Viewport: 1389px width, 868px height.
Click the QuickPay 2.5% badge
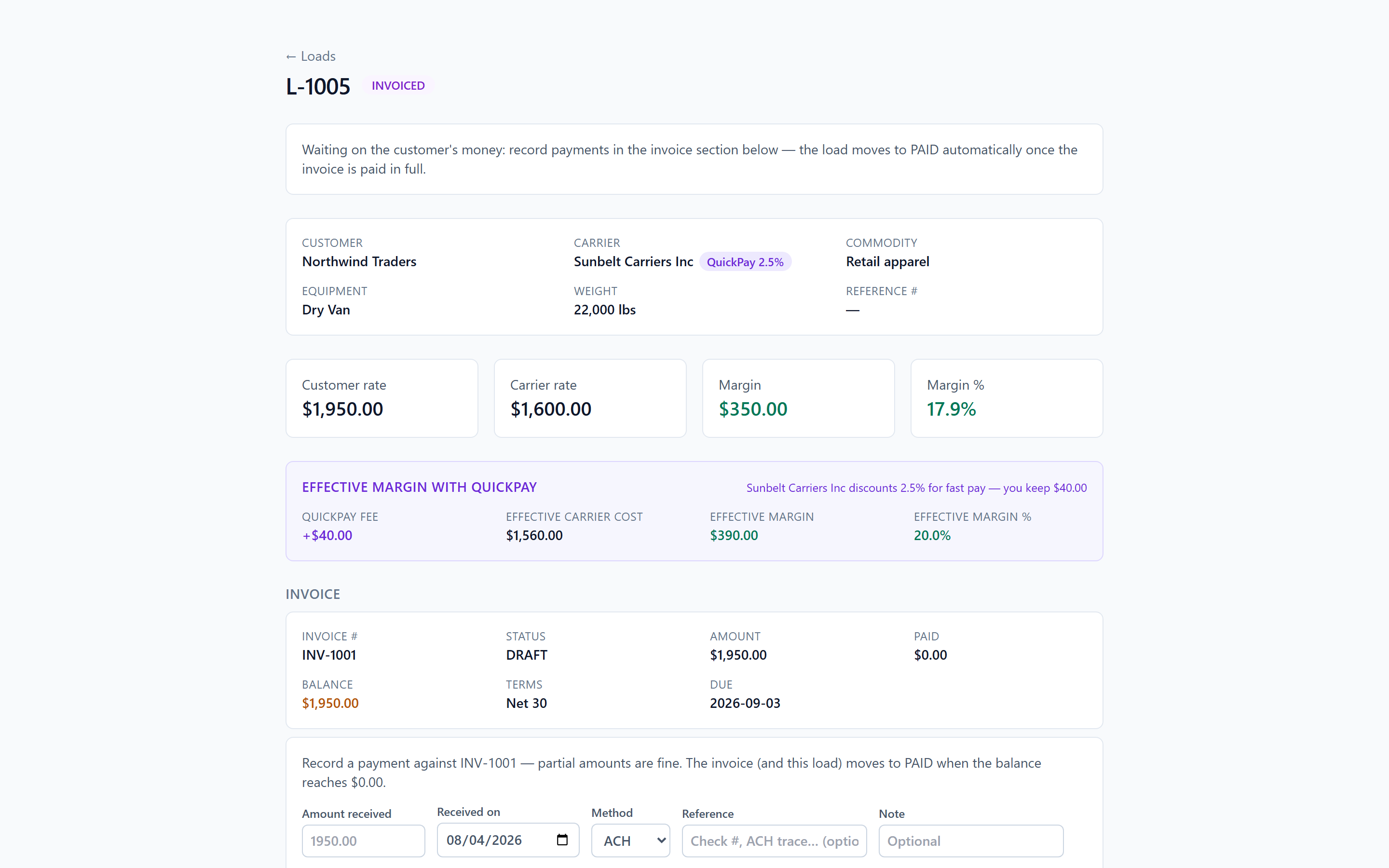click(x=745, y=262)
